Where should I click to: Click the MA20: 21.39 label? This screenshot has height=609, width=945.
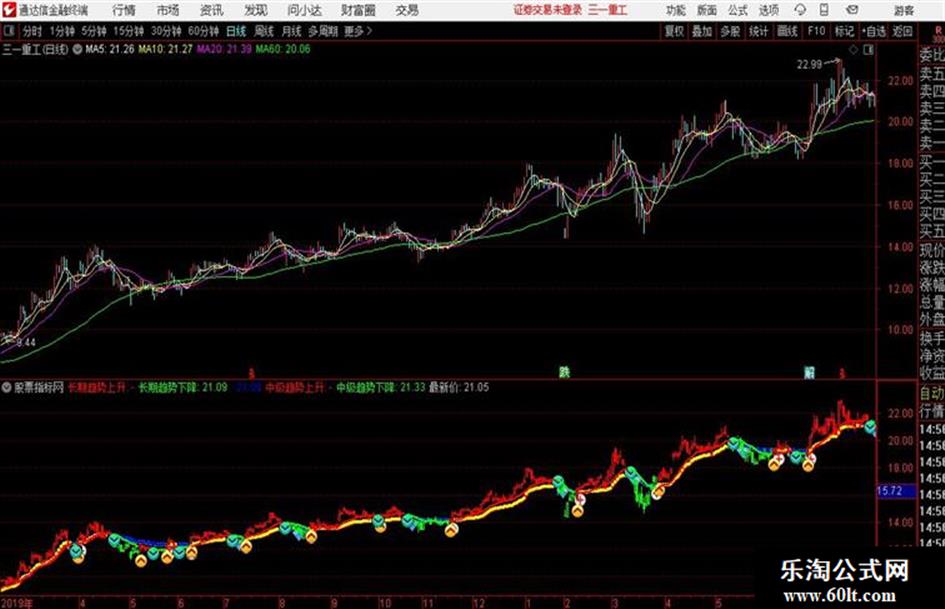point(224,49)
